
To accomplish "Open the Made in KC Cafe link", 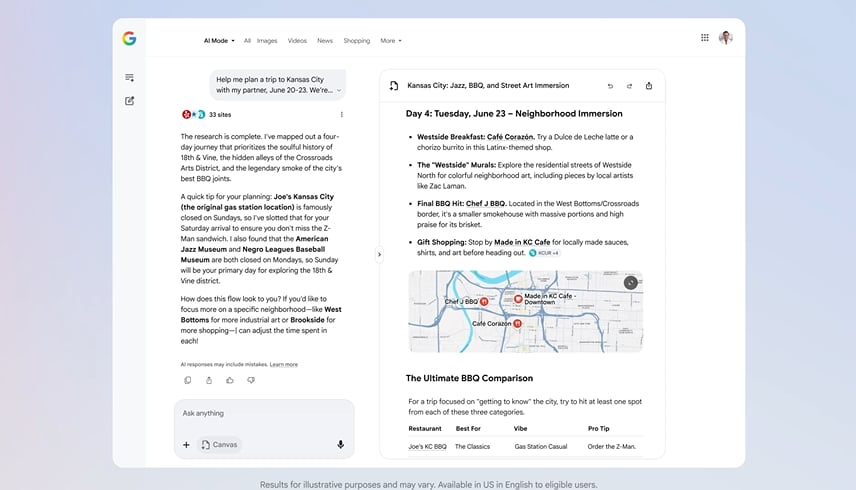I will (522, 242).
